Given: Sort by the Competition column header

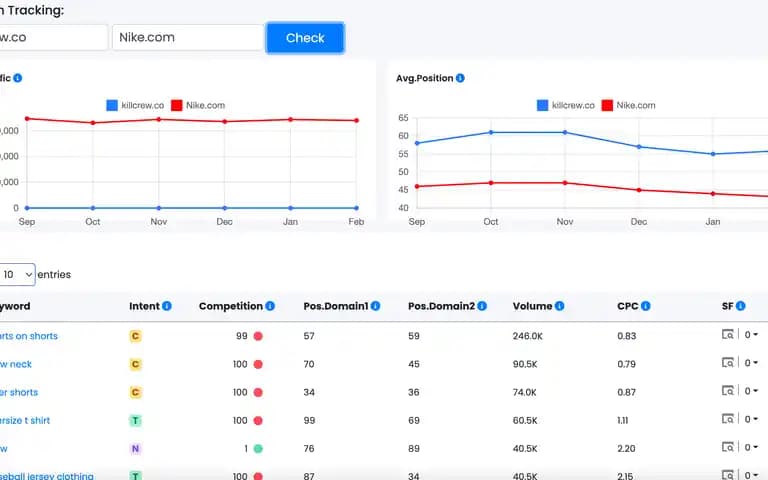Looking at the screenshot, I should click(231, 306).
